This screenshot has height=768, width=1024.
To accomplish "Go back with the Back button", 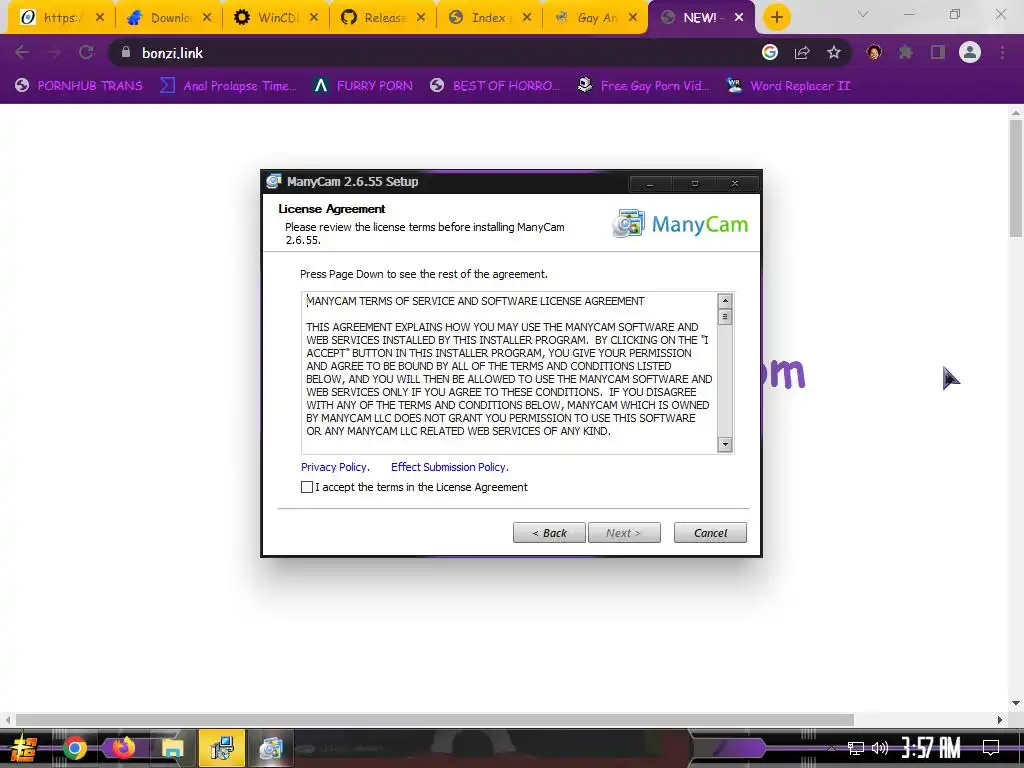I will tap(549, 533).
